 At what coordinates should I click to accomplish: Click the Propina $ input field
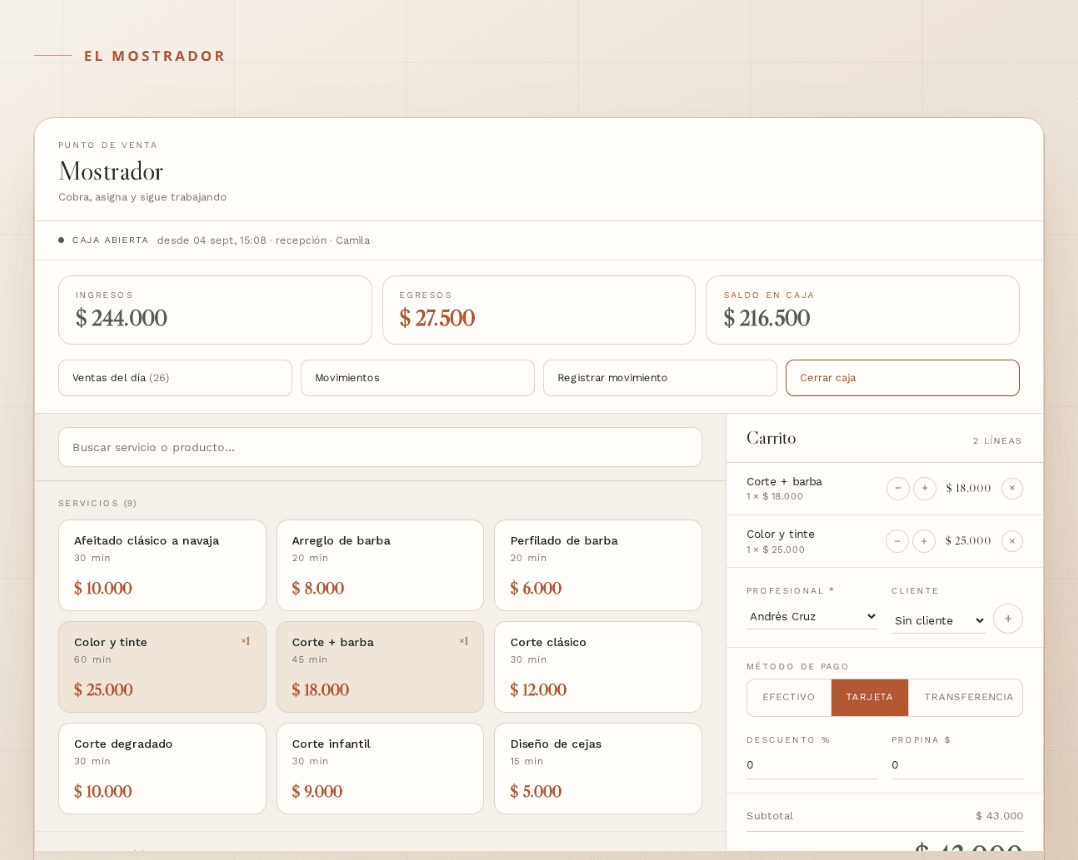click(x=957, y=765)
